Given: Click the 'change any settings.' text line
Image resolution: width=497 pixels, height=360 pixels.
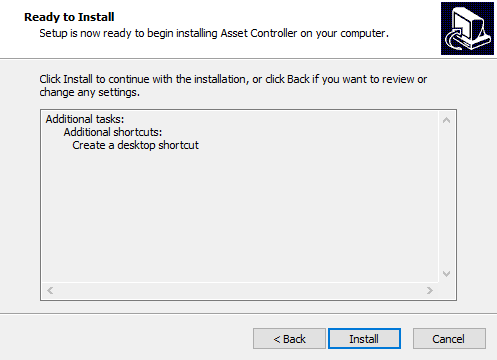Looking at the screenshot, I should pos(89,92).
